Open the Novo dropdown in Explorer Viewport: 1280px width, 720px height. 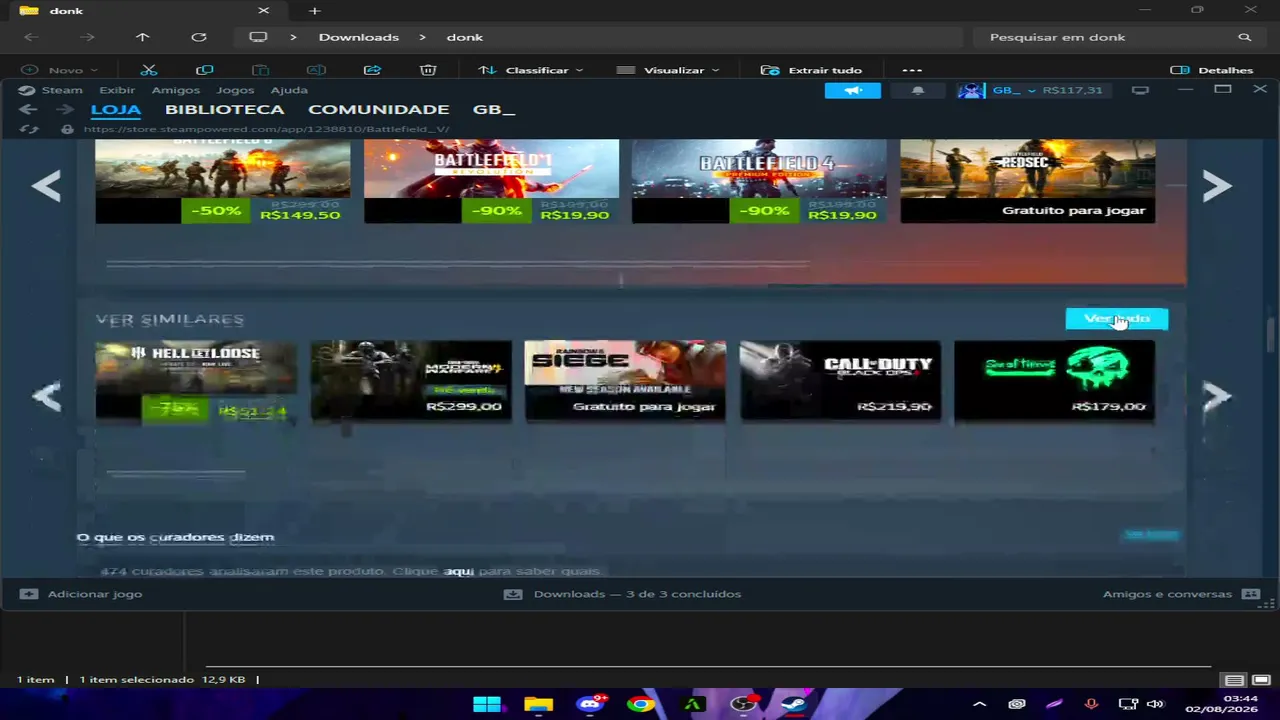[60, 70]
